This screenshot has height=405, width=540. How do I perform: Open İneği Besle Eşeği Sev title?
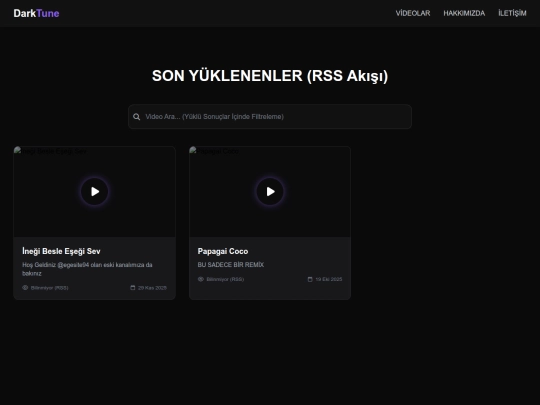point(61,251)
